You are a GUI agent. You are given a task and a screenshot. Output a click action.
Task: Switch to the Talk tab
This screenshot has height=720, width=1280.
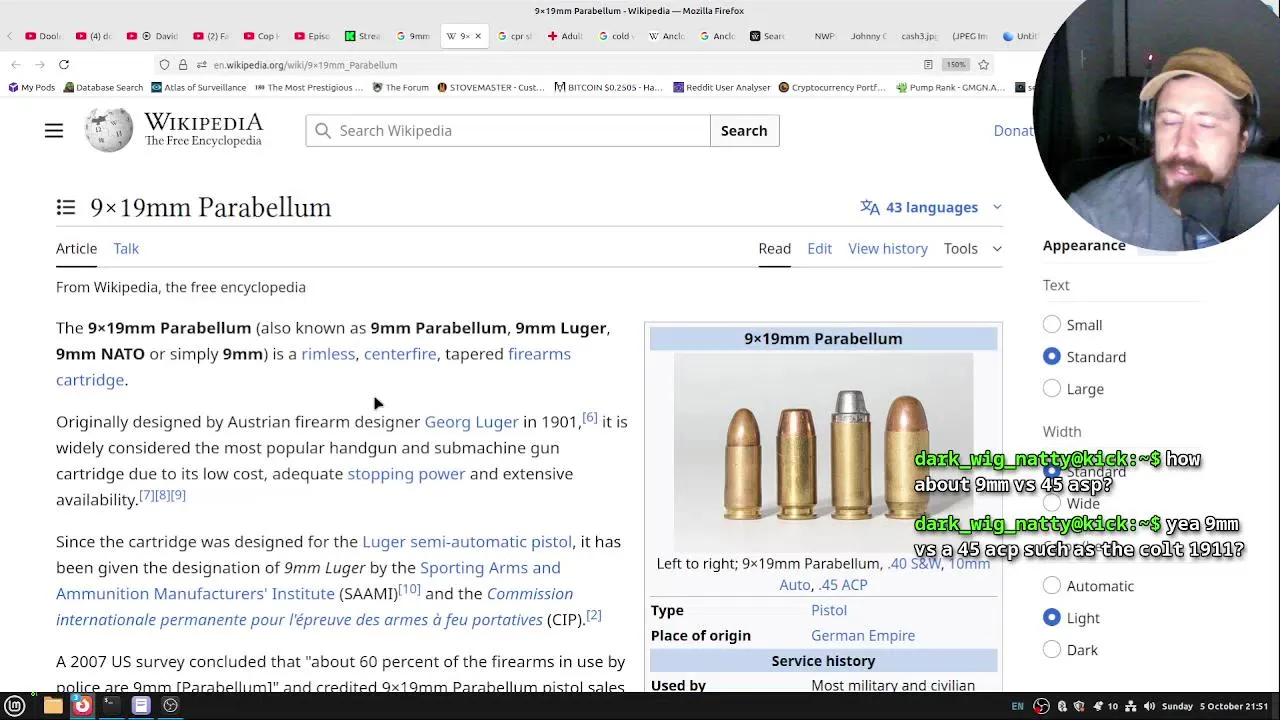(x=126, y=248)
